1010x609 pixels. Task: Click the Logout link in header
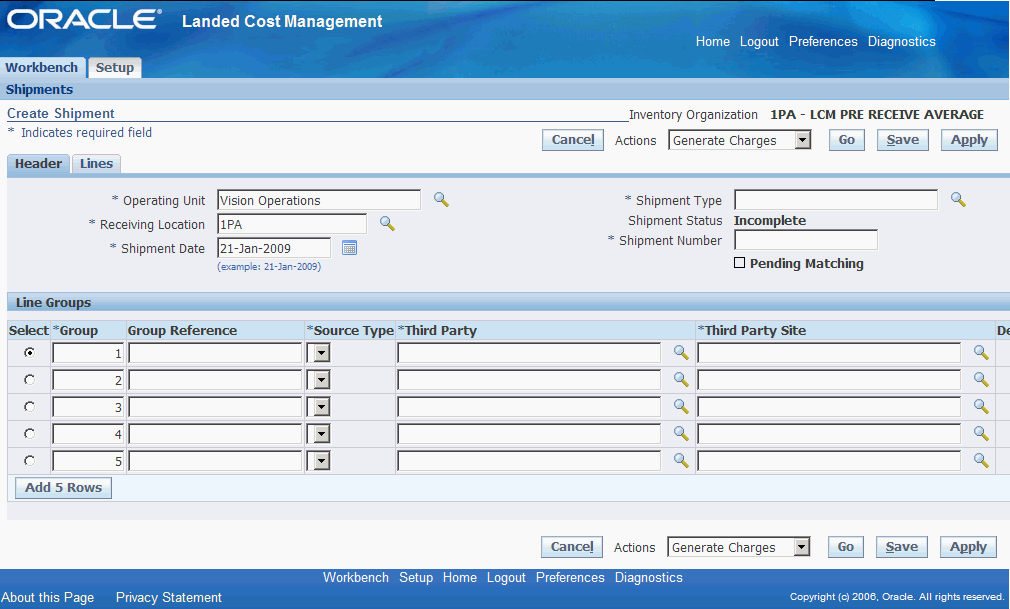[x=759, y=41]
